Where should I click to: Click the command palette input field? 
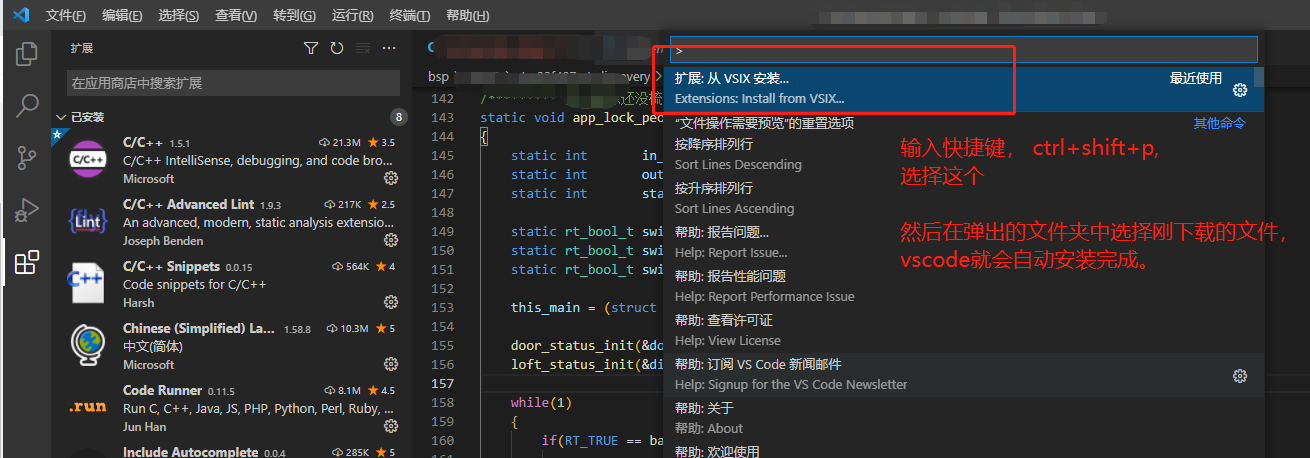963,49
